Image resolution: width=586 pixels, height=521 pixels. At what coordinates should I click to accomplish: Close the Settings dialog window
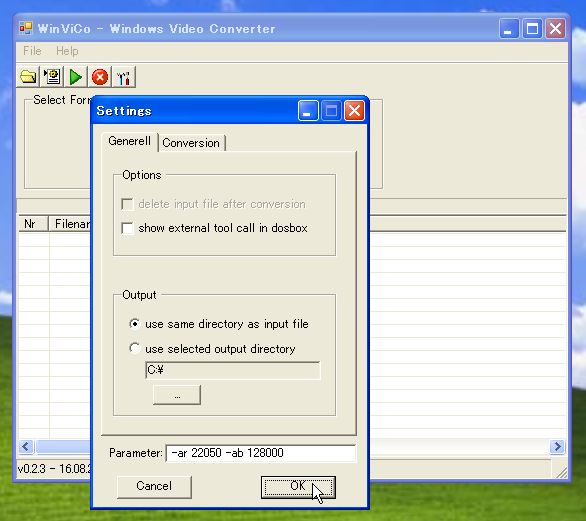click(x=354, y=111)
